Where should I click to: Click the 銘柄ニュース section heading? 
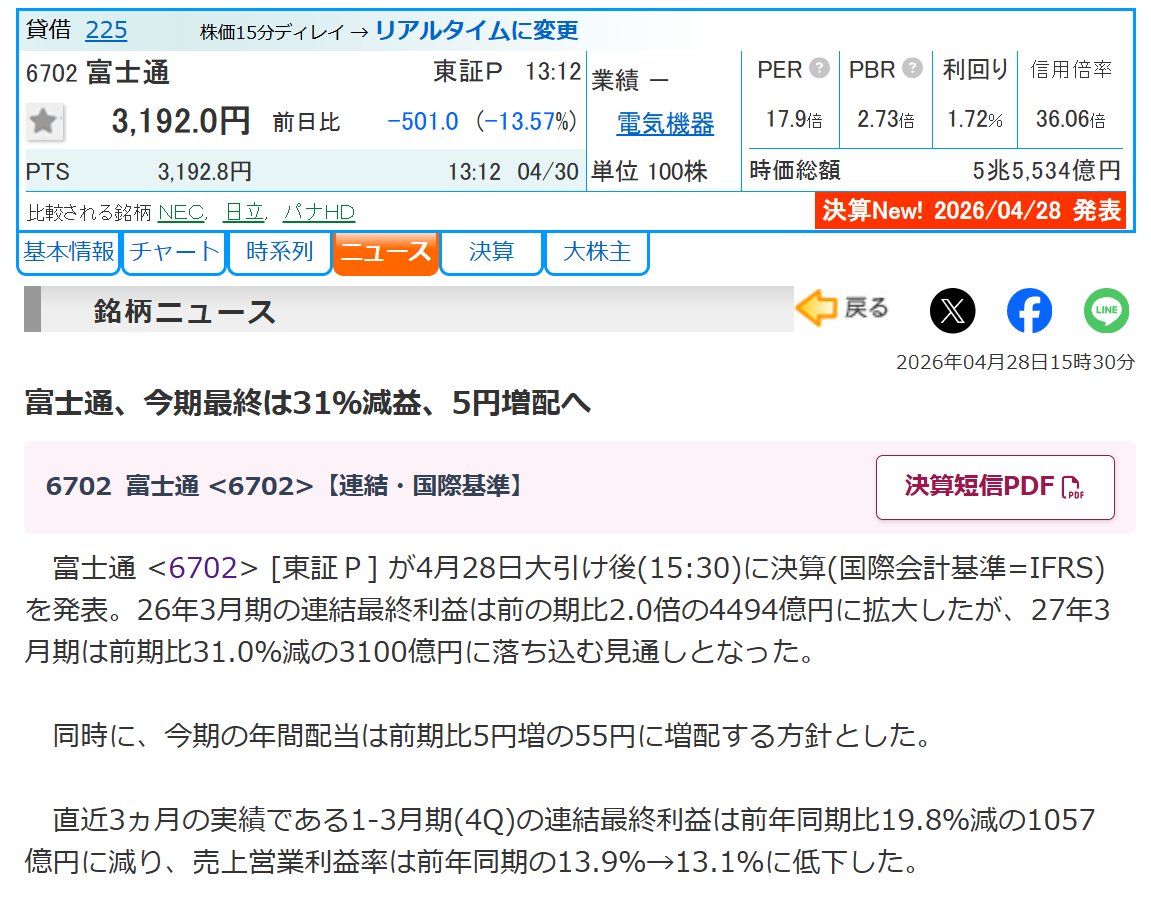(184, 311)
